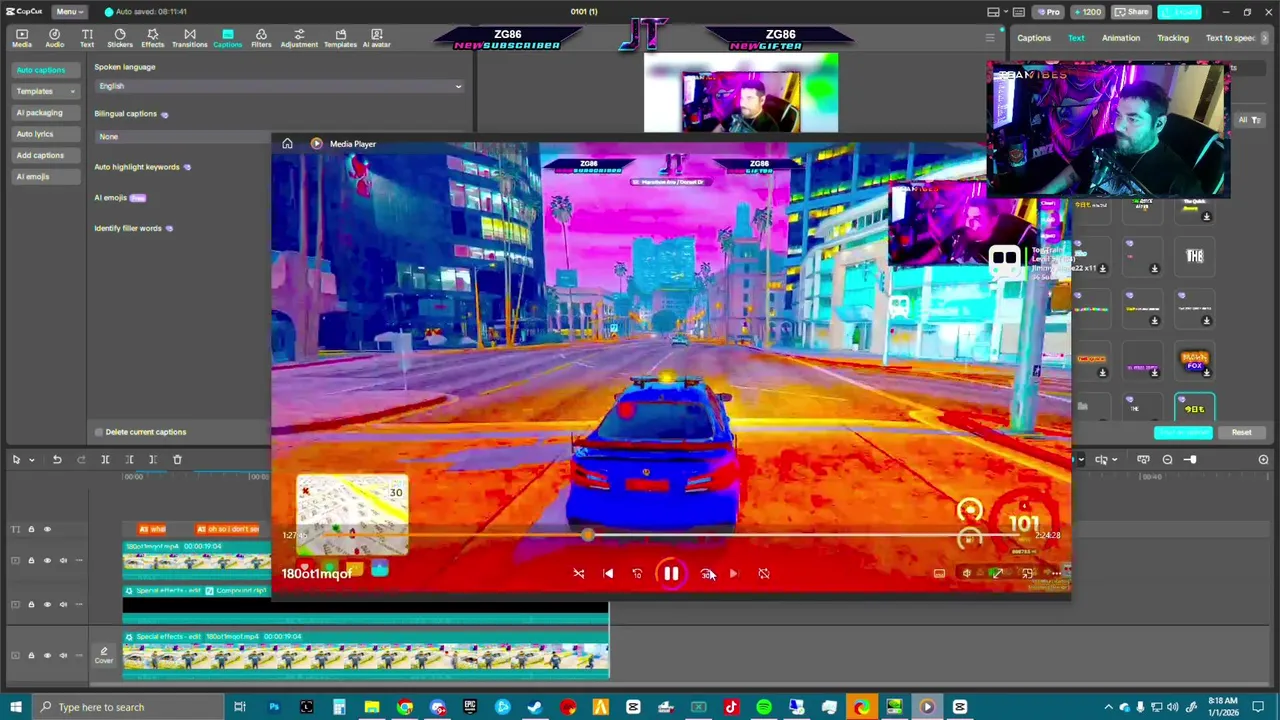
Task: Open Media Player subtitles/captions icon
Action: [x=939, y=573]
